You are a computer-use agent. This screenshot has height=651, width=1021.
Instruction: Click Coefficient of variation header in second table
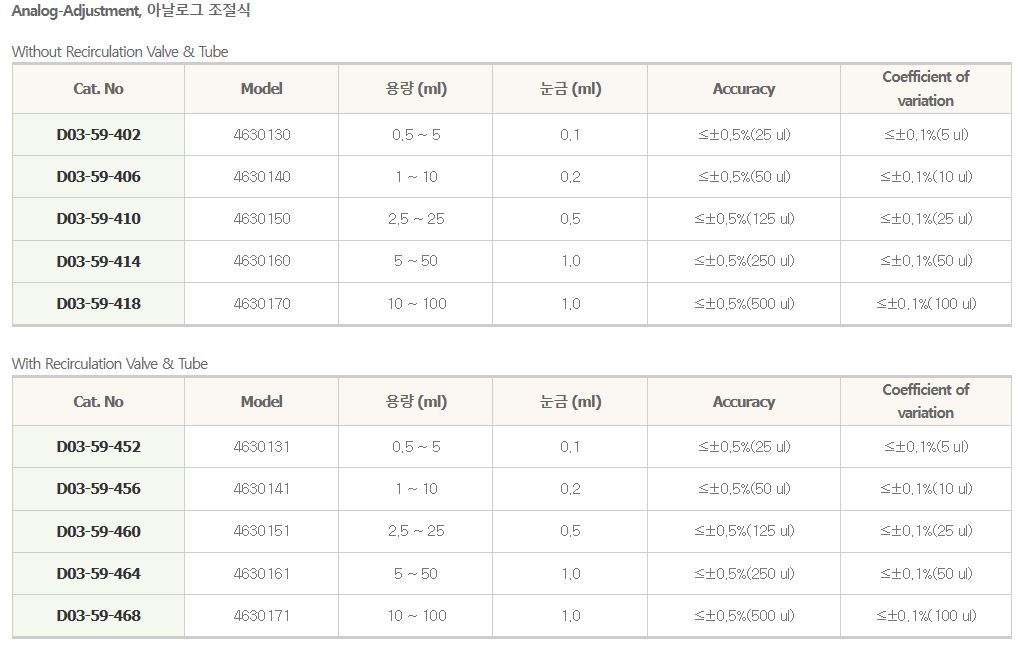point(925,401)
